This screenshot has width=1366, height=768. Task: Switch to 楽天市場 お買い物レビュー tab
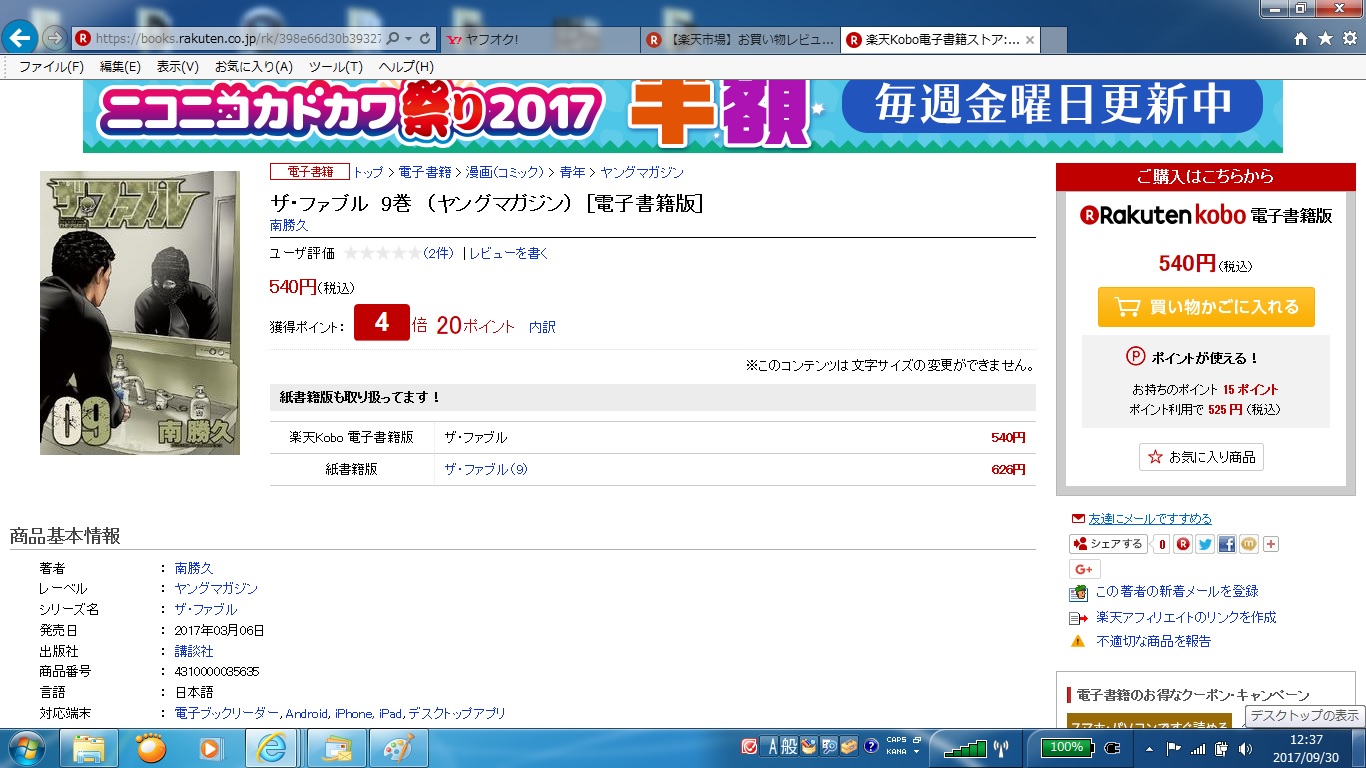pyautogui.click(x=740, y=40)
